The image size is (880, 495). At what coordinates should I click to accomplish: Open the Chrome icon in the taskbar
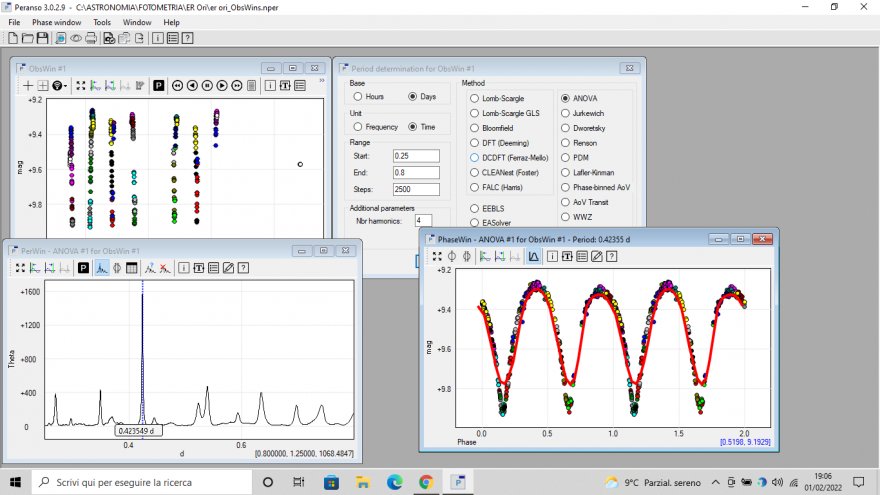tap(426, 482)
